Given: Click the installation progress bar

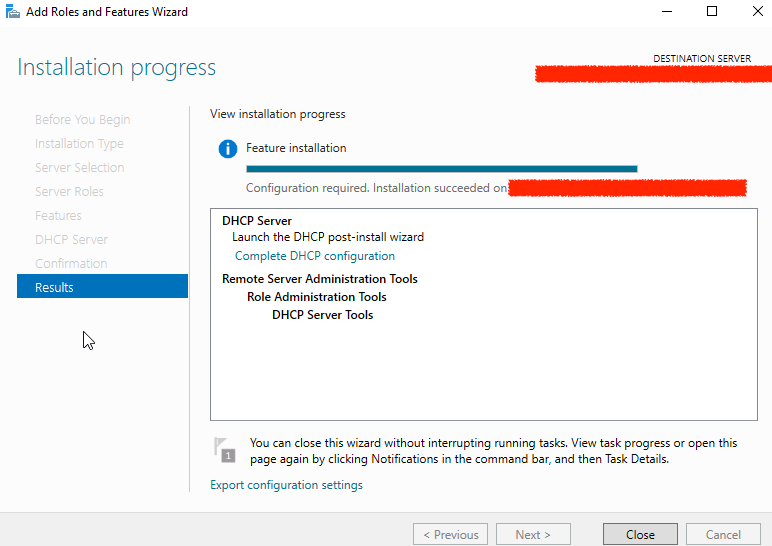Looking at the screenshot, I should pos(441,169).
